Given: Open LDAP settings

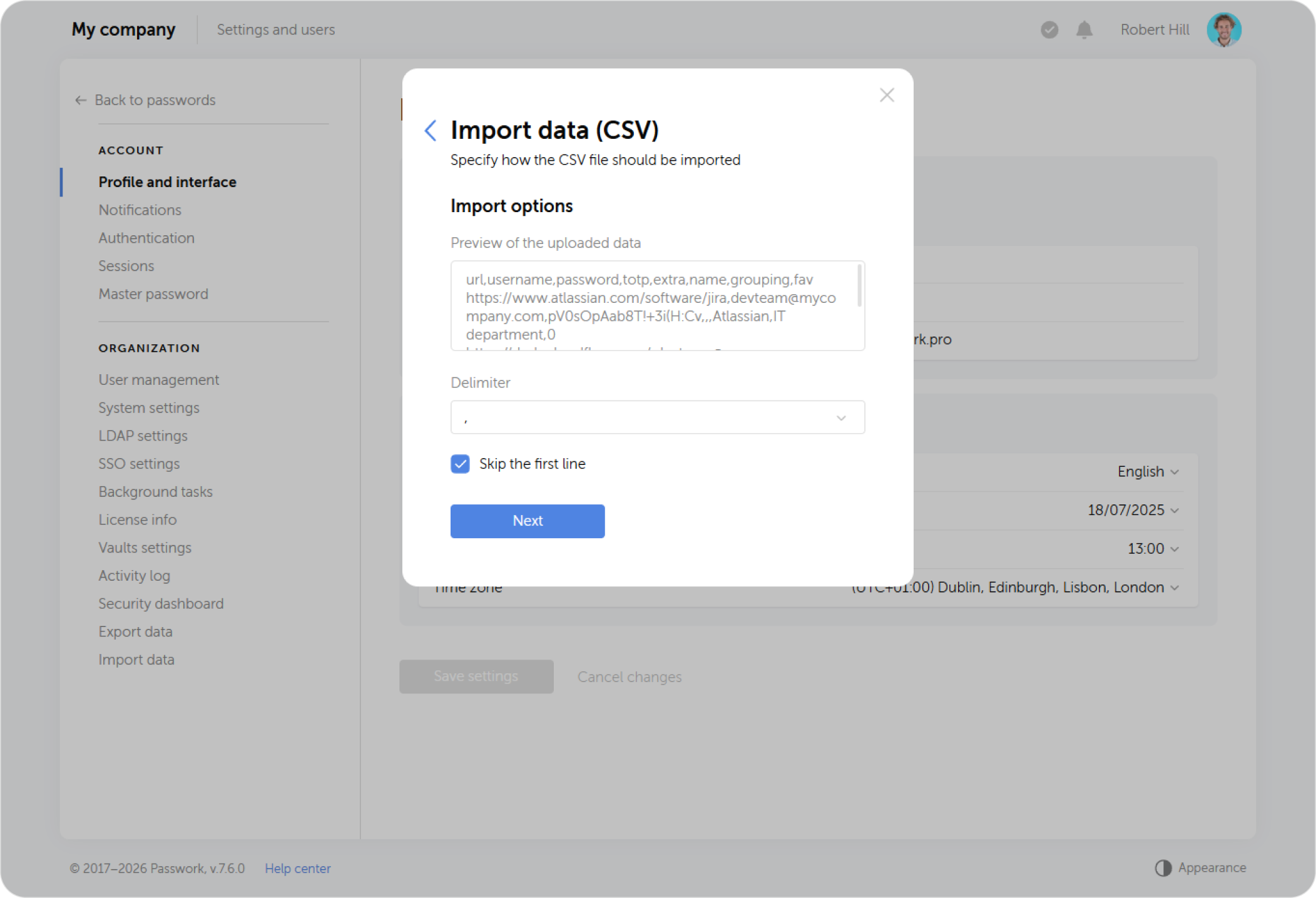Looking at the screenshot, I should click(143, 436).
